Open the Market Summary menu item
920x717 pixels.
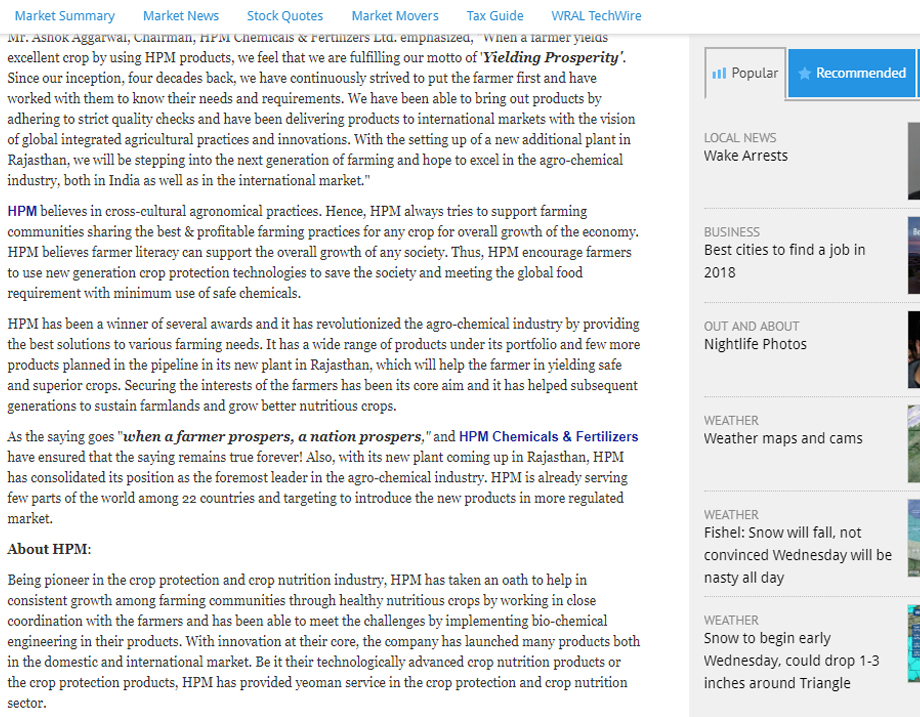pos(65,16)
